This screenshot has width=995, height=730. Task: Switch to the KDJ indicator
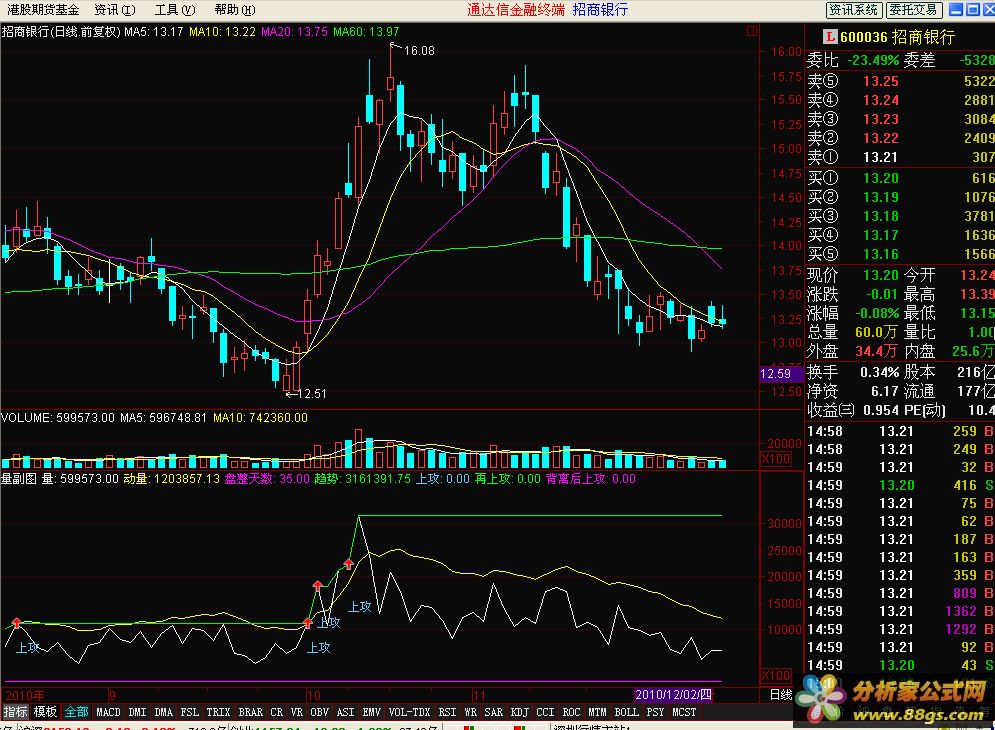pos(520,712)
